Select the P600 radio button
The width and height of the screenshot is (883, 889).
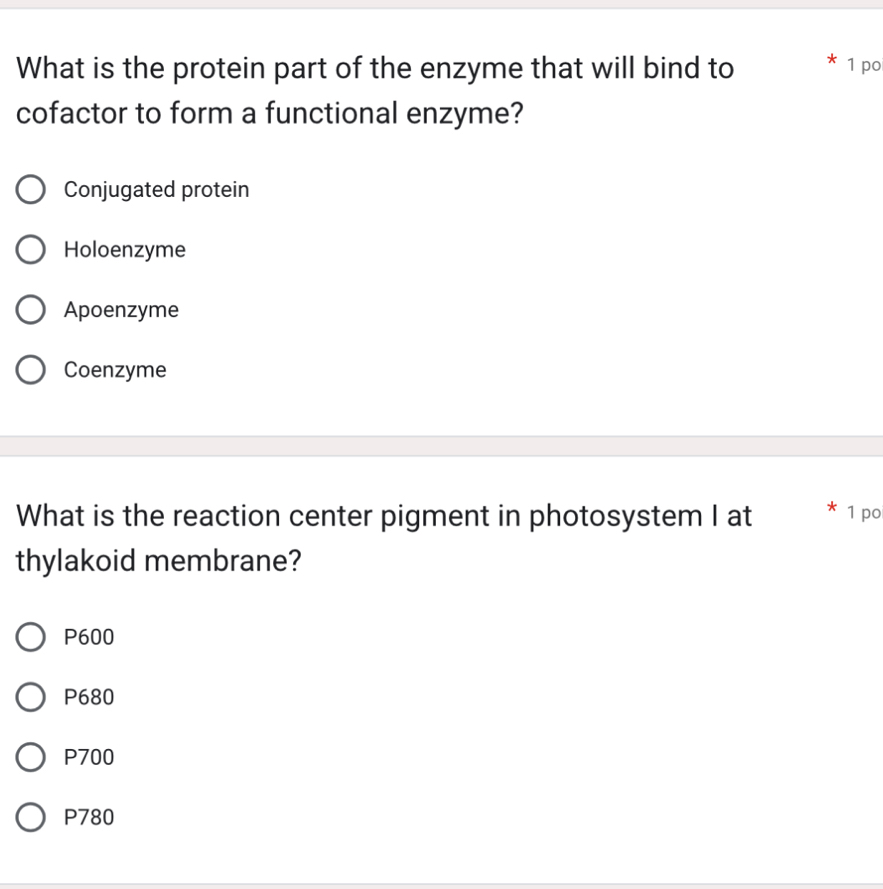(30, 637)
